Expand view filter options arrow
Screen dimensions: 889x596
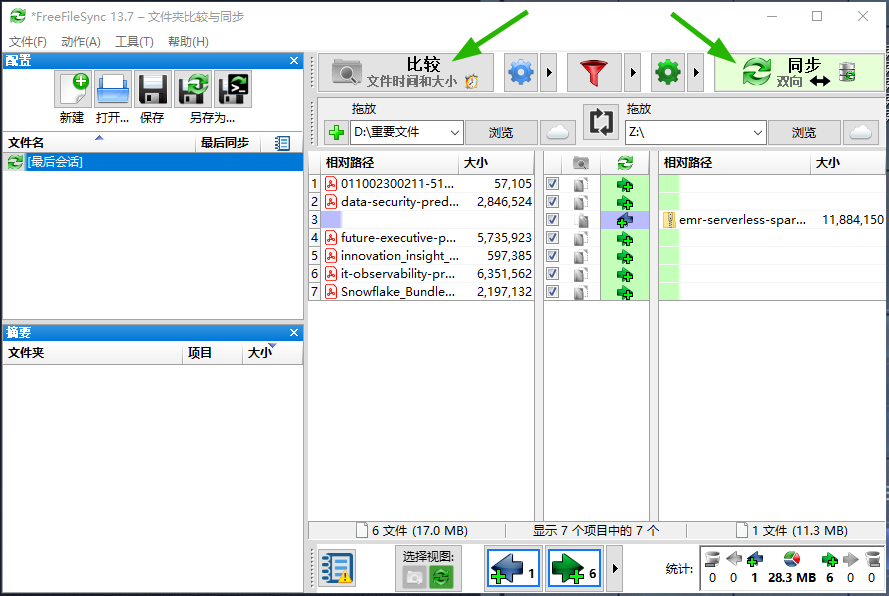(x=615, y=568)
